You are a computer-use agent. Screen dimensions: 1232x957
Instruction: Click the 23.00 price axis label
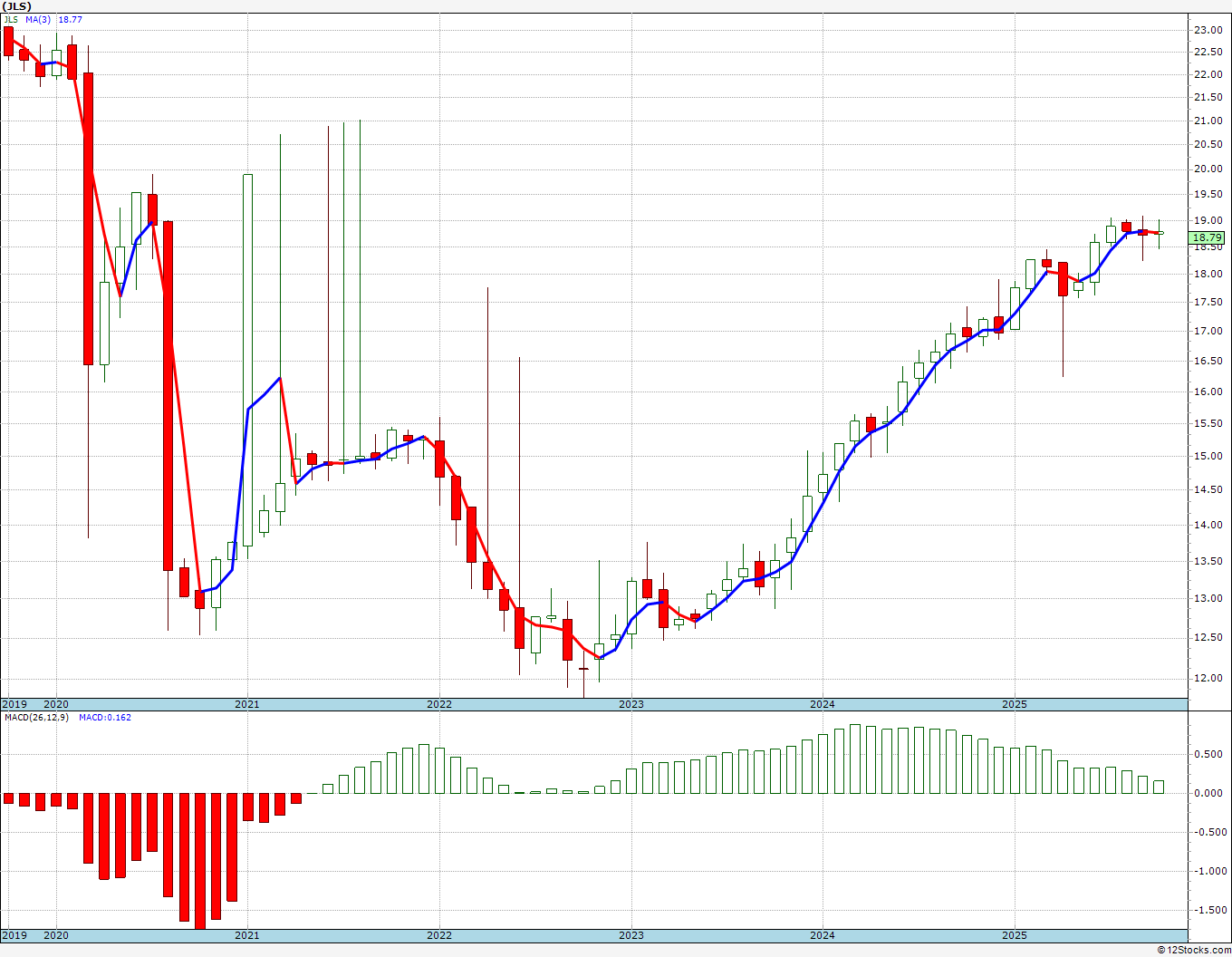(1208, 30)
